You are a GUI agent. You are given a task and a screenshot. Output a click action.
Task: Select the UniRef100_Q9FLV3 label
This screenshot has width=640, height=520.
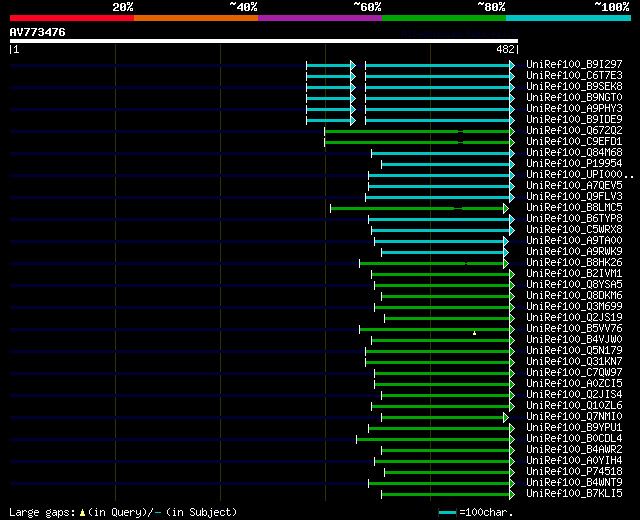coord(574,197)
